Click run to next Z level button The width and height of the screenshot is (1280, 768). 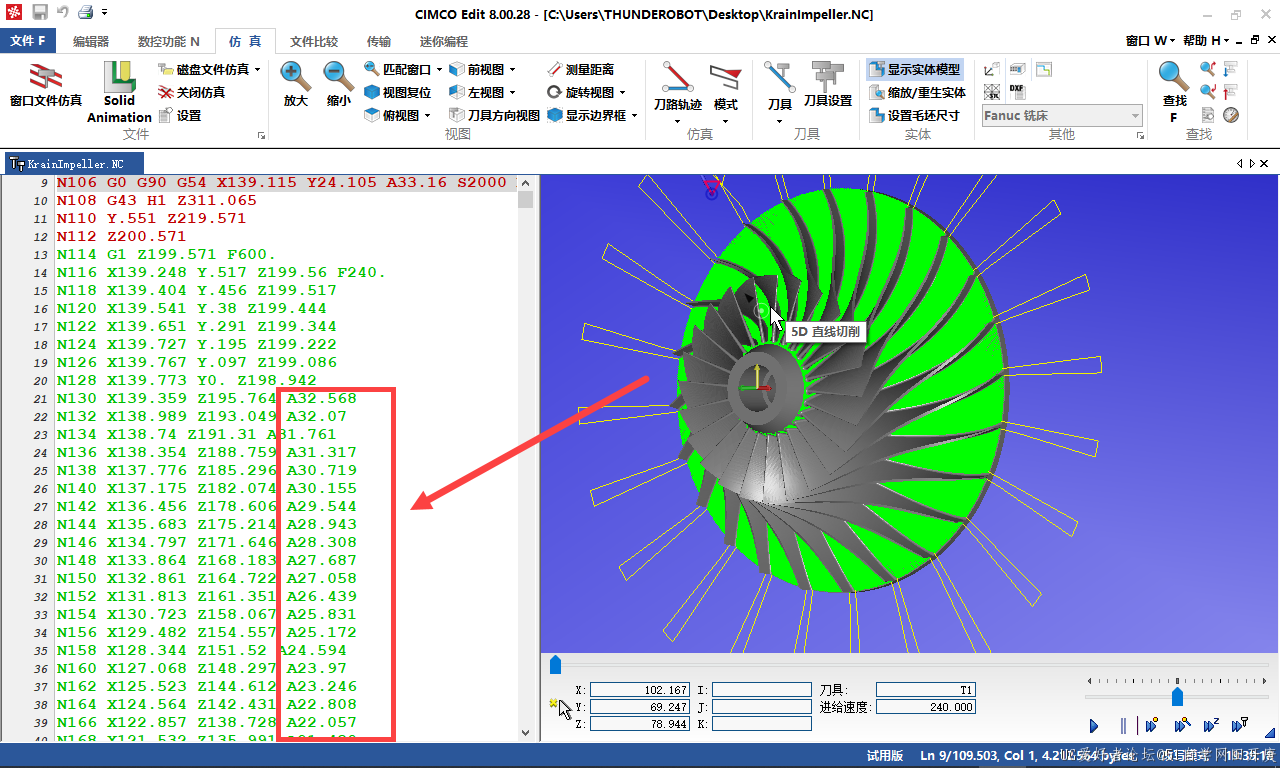click(x=1211, y=726)
